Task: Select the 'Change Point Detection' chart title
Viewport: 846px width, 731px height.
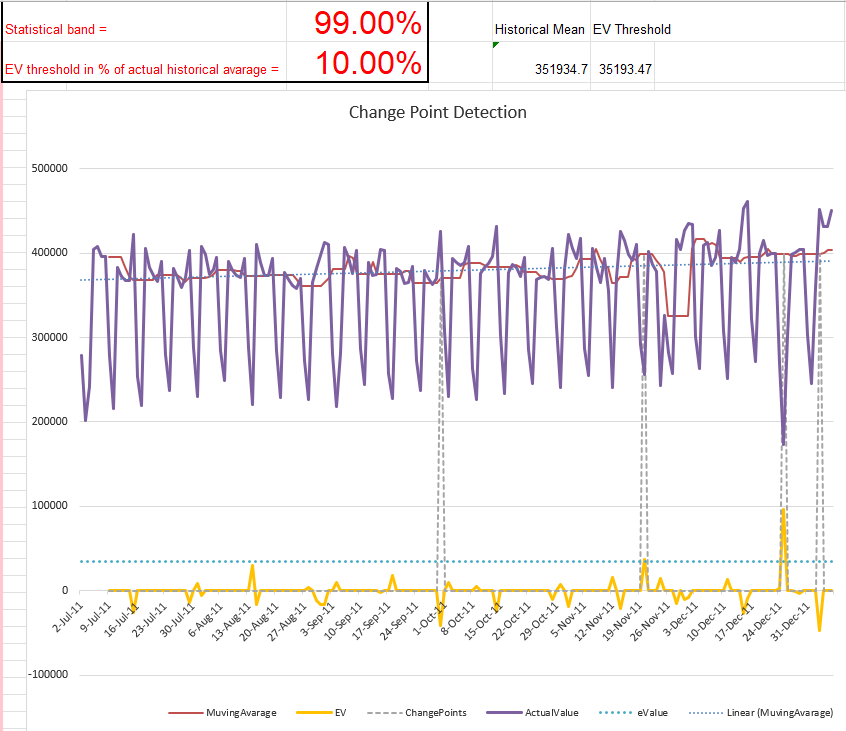Action: 438,112
